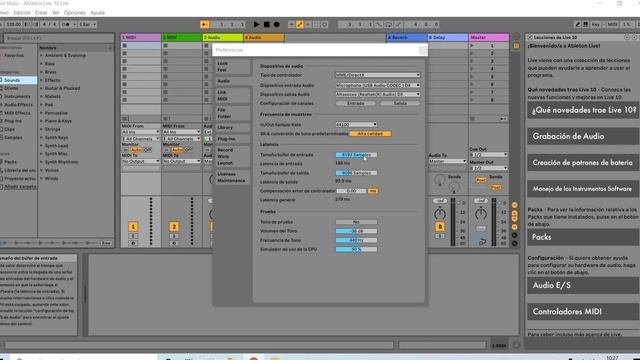This screenshot has width=640, height=360.
Task: Click Añadir carpeta link in browser
Action: (x=20, y=187)
